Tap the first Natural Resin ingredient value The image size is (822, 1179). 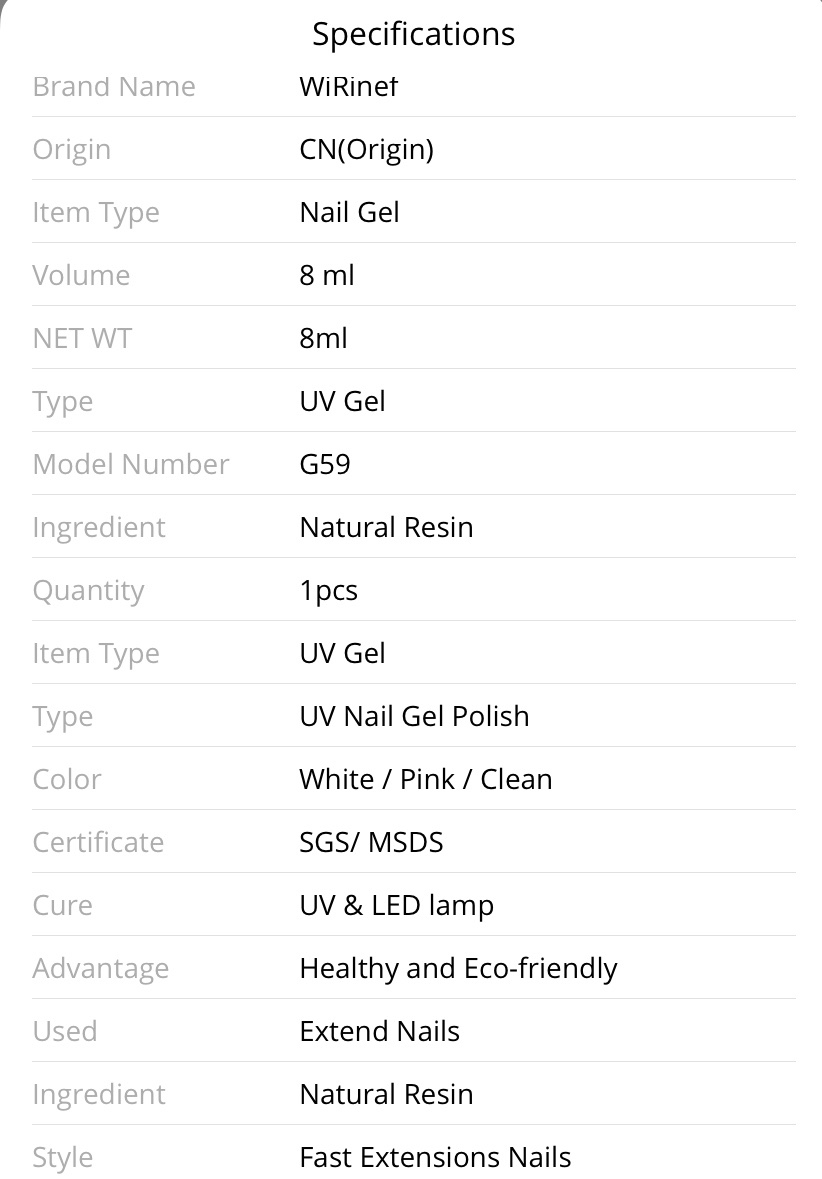387,528
